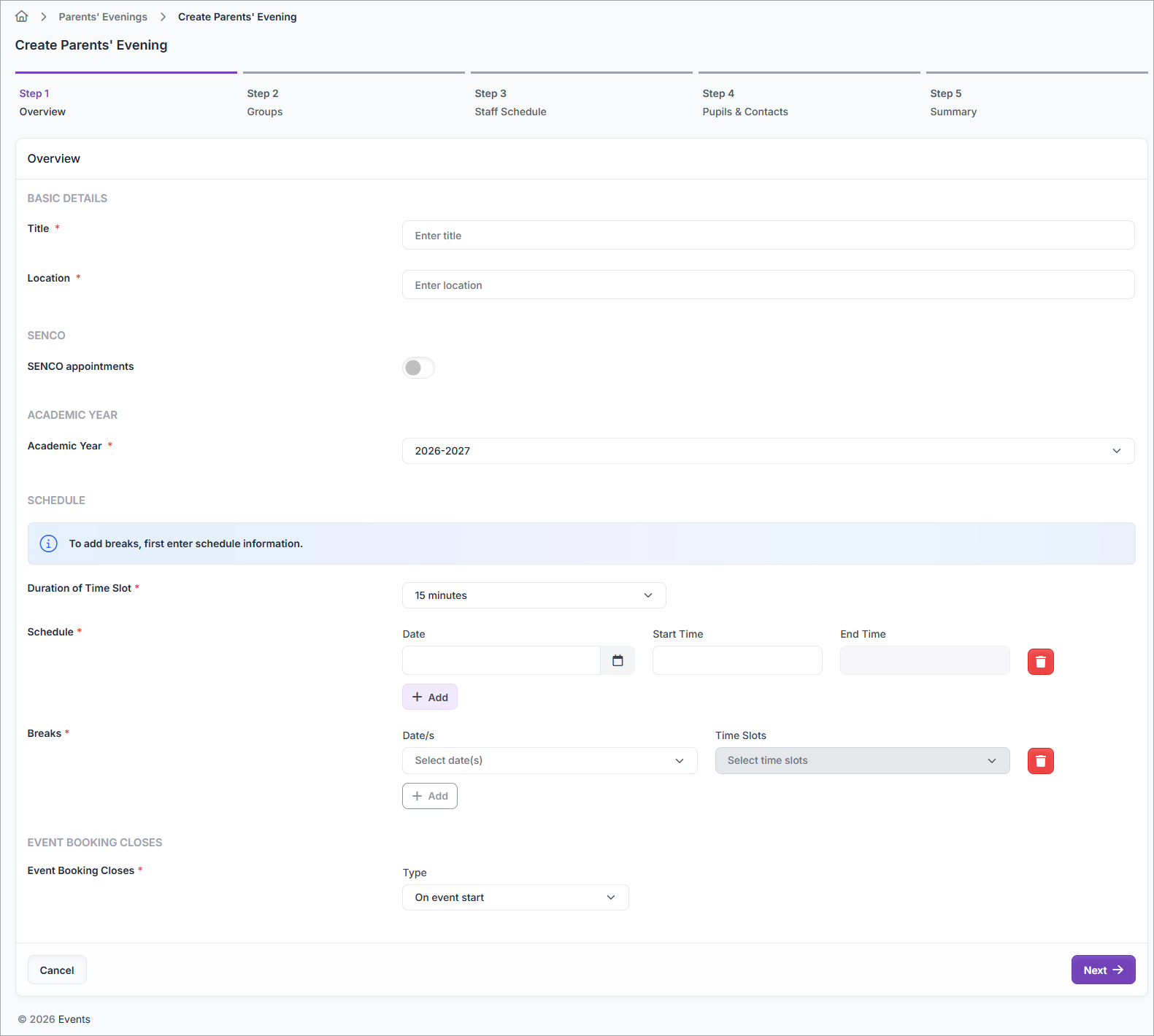Go to home via breadcrumb house icon
This screenshot has width=1154, height=1036.
[x=22, y=16]
